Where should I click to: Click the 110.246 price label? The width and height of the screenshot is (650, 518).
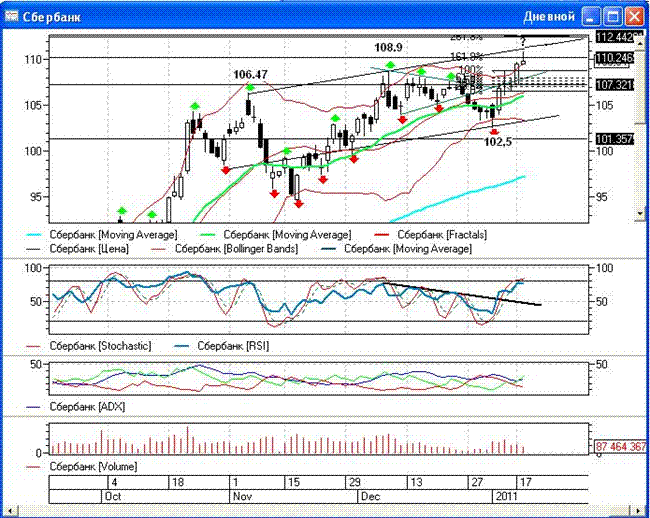[615, 58]
